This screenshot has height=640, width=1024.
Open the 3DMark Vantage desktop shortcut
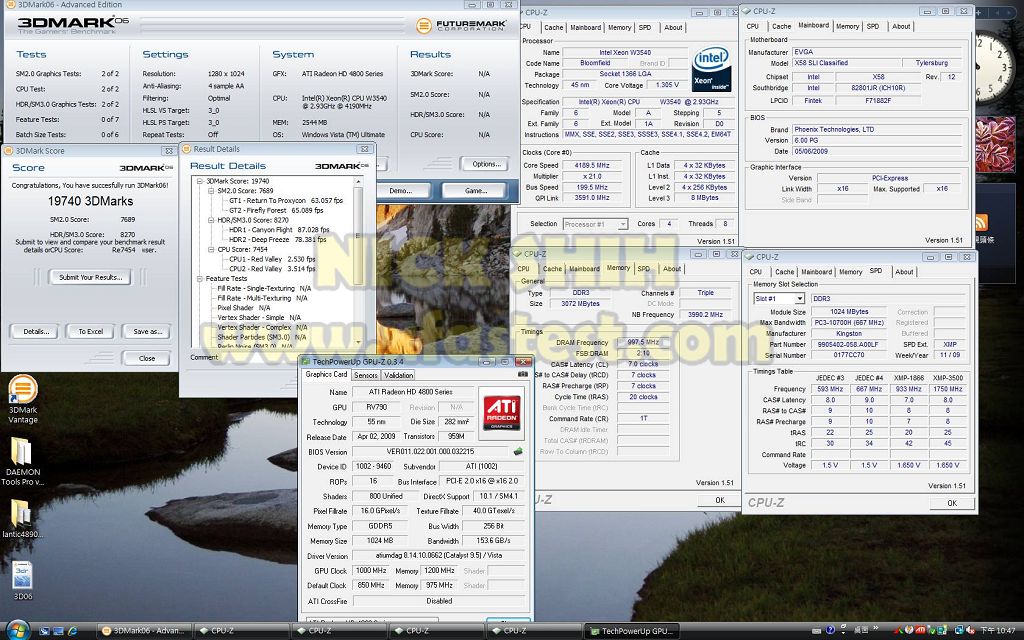22,393
